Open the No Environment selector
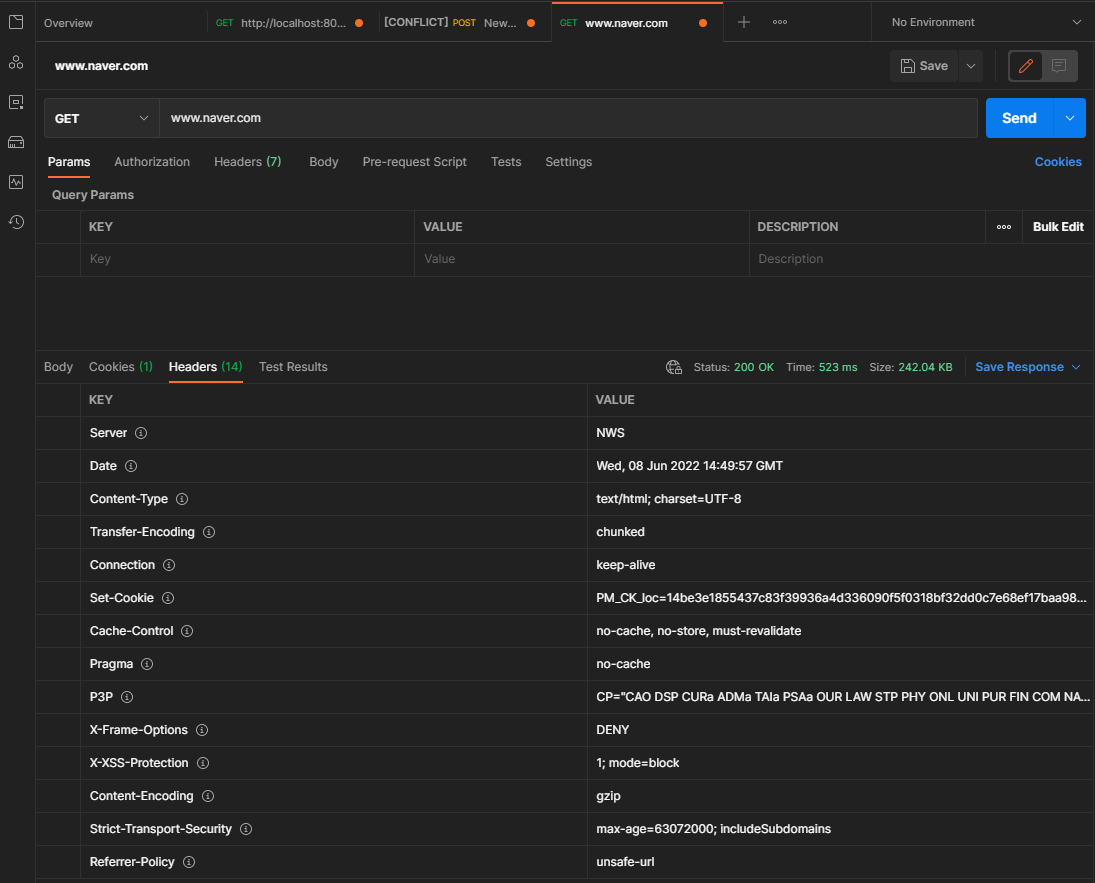 (x=985, y=22)
